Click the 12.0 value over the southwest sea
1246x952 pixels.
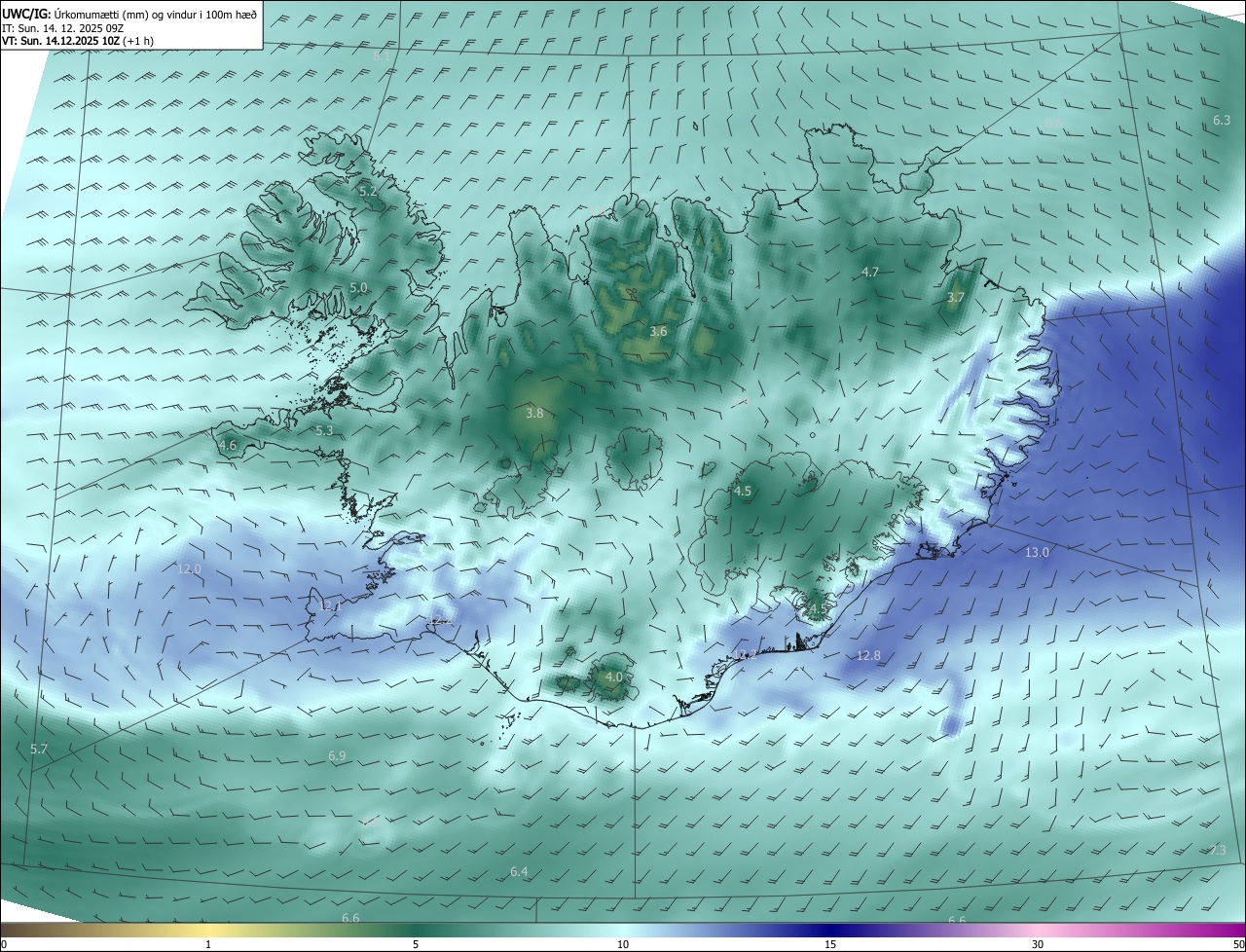[189, 569]
